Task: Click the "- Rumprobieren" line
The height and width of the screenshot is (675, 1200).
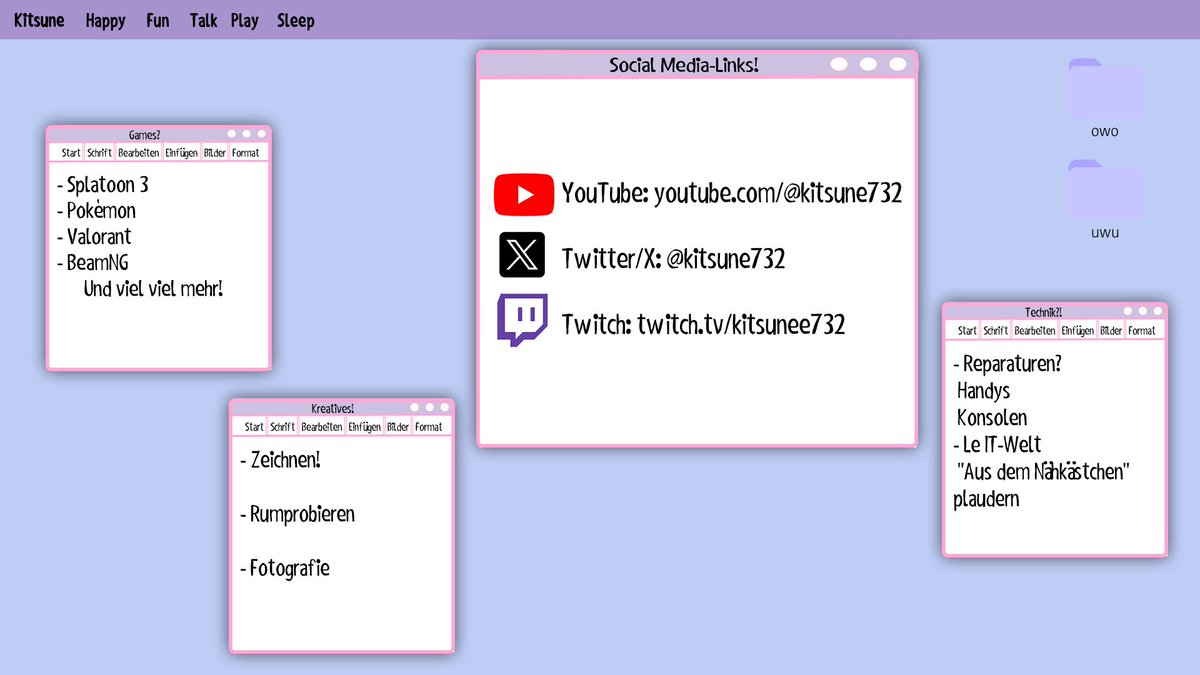Action: (298, 514)
